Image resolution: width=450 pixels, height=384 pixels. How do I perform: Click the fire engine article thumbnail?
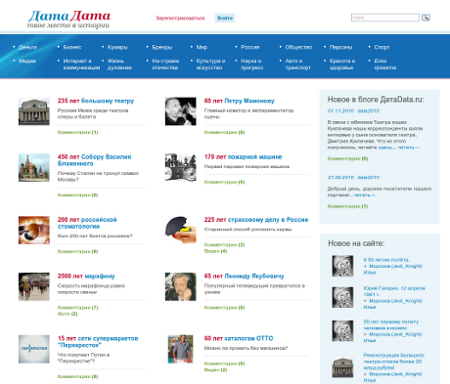[181, 168]
